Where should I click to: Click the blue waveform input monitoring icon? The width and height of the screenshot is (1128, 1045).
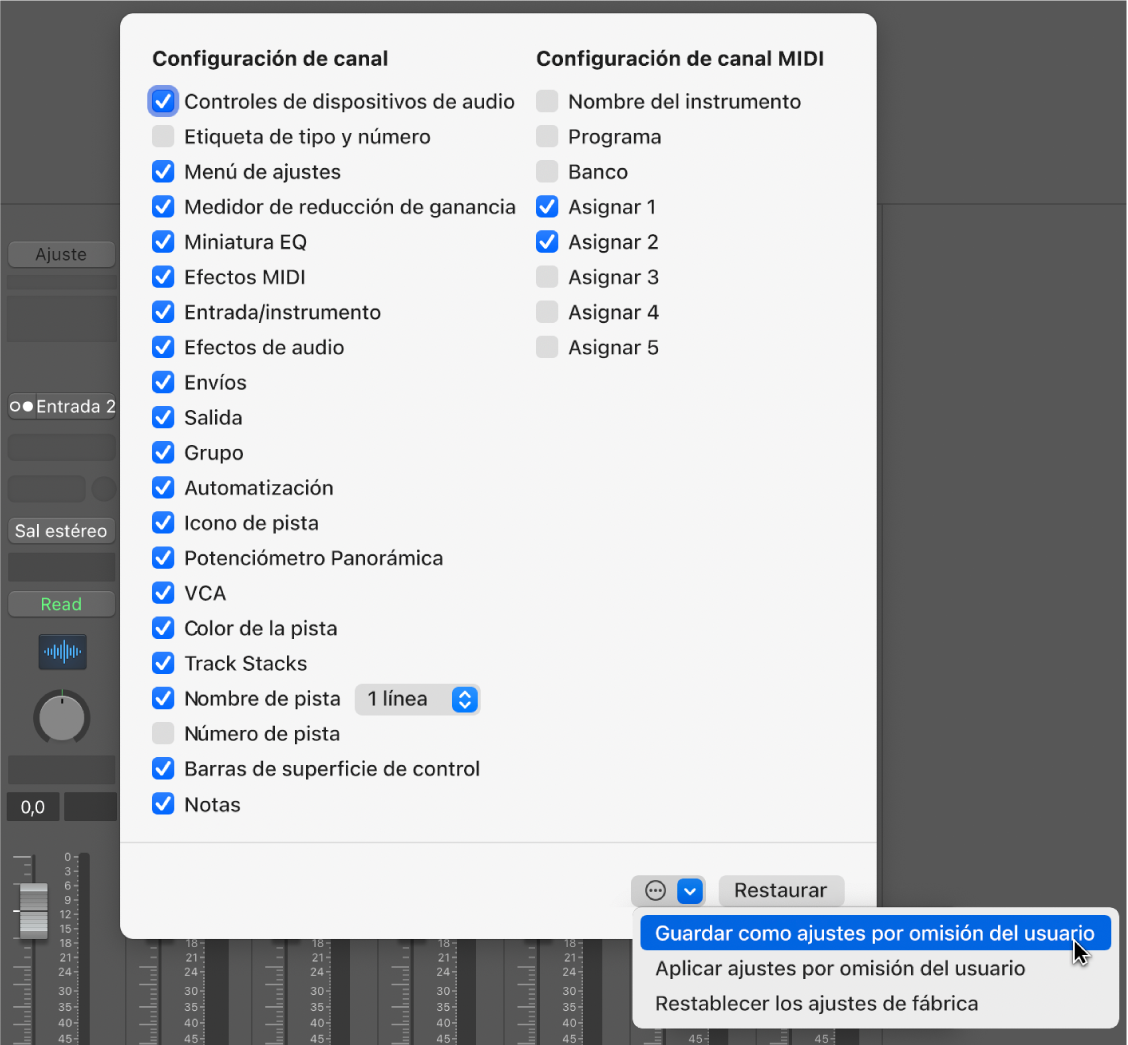click(61, 651)
